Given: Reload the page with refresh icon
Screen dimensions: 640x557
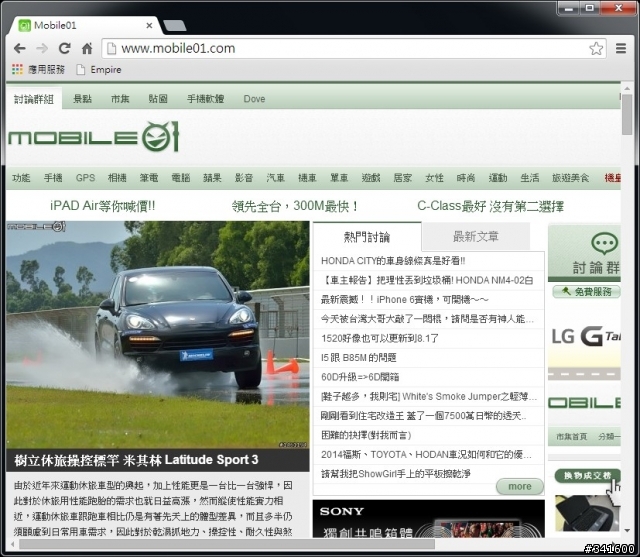Looking at the screenshot, I should coord(64,49).
